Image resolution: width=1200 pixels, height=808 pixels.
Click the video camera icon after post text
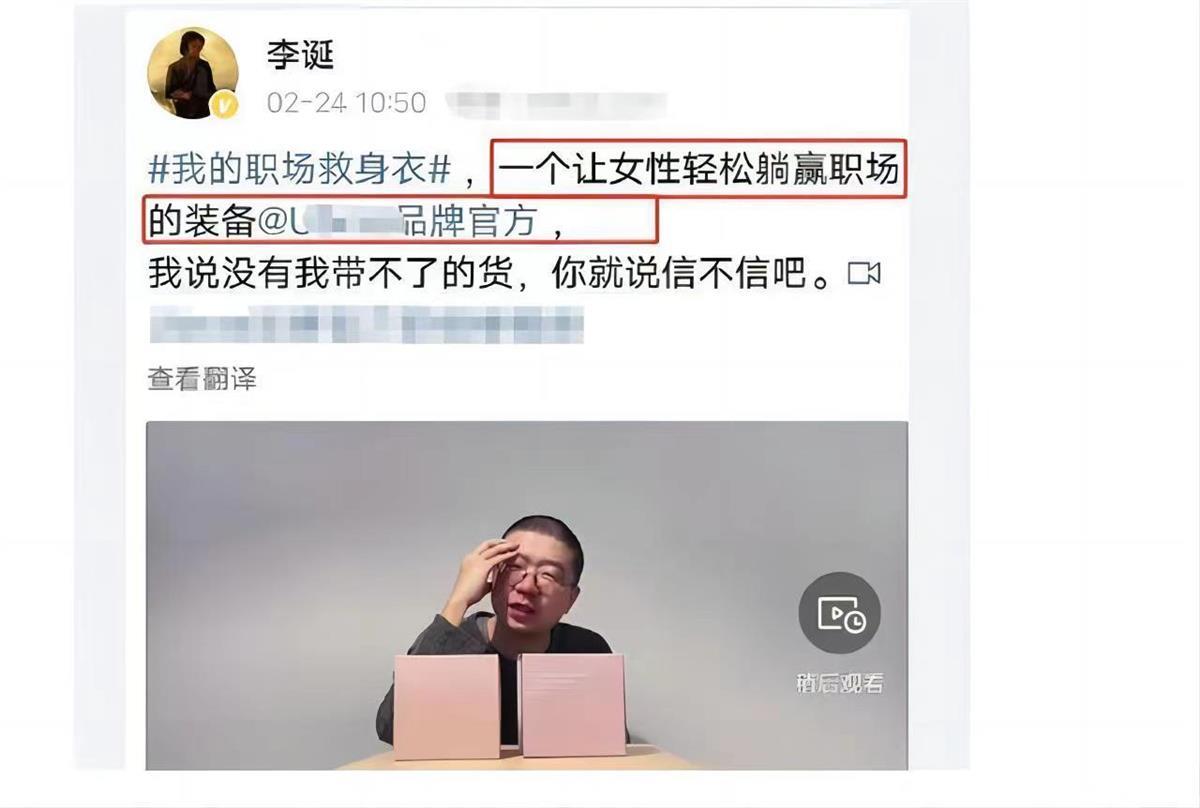tap(864, 273)
